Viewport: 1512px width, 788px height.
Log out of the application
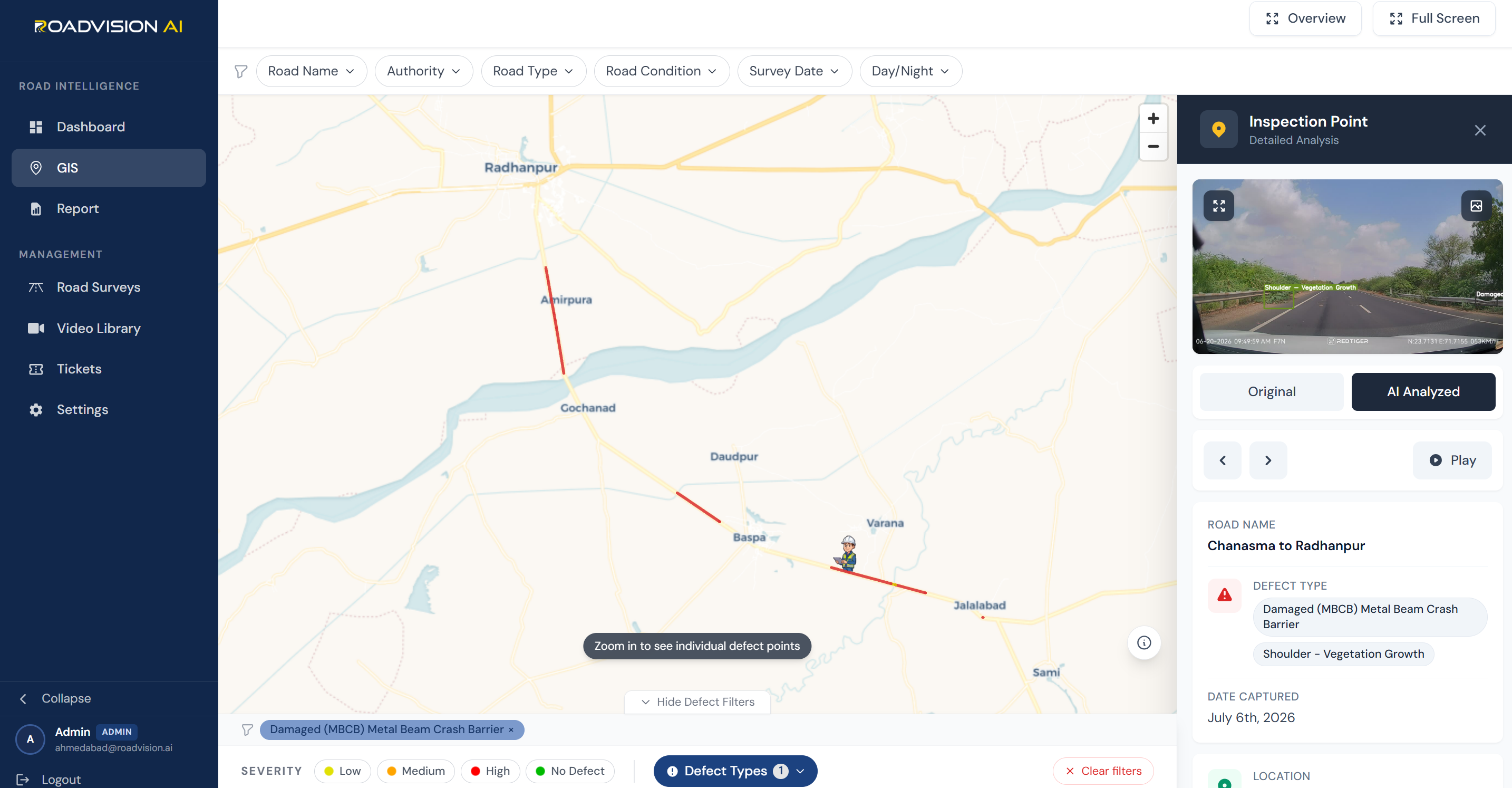(x=50, y=779)
